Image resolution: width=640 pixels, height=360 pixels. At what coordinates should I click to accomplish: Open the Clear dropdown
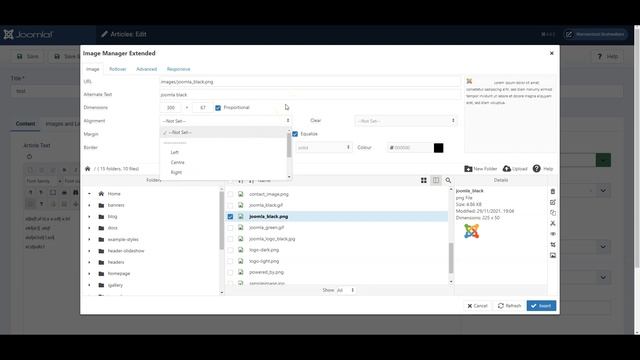click(x=405, y=121)
